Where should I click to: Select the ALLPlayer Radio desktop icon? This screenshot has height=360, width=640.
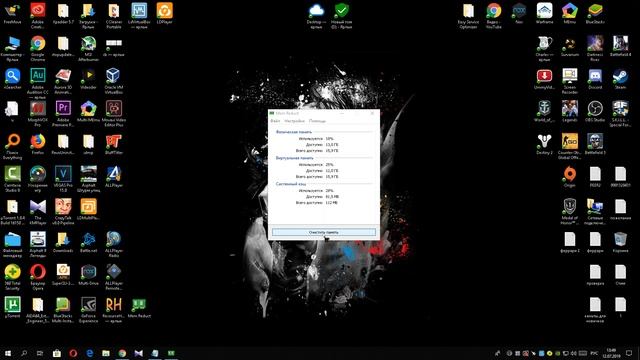click(113, 244)
